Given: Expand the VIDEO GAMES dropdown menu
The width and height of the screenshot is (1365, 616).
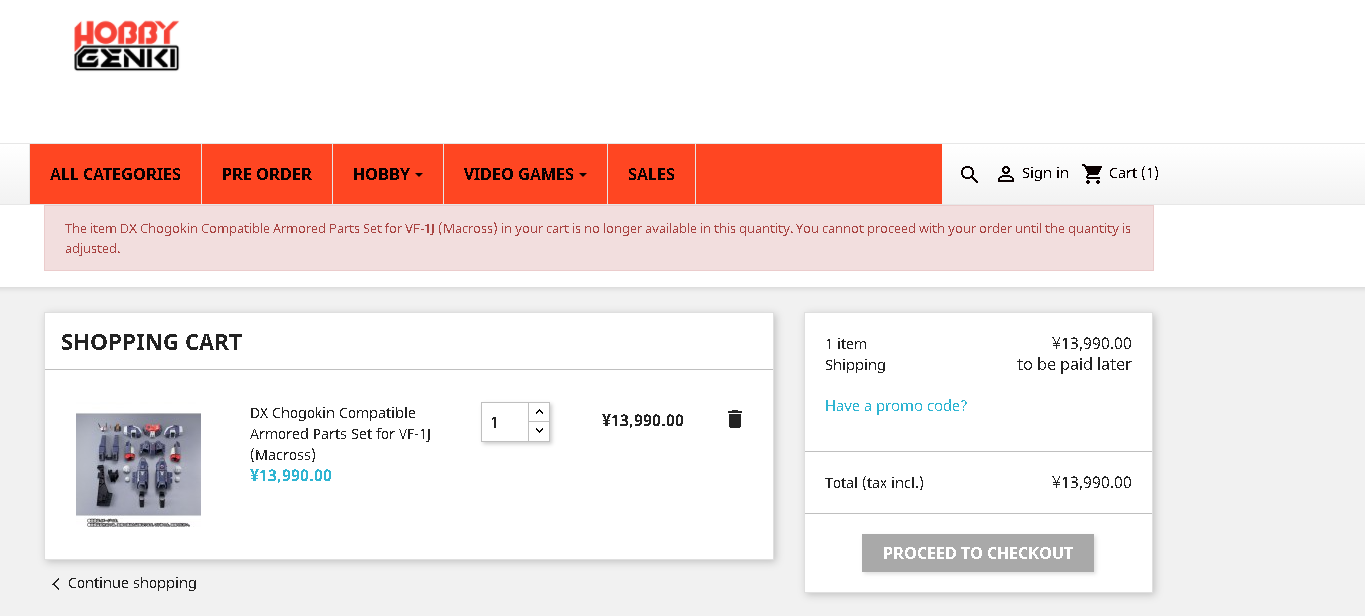Looking at the screenshot, I should point(525,174).
